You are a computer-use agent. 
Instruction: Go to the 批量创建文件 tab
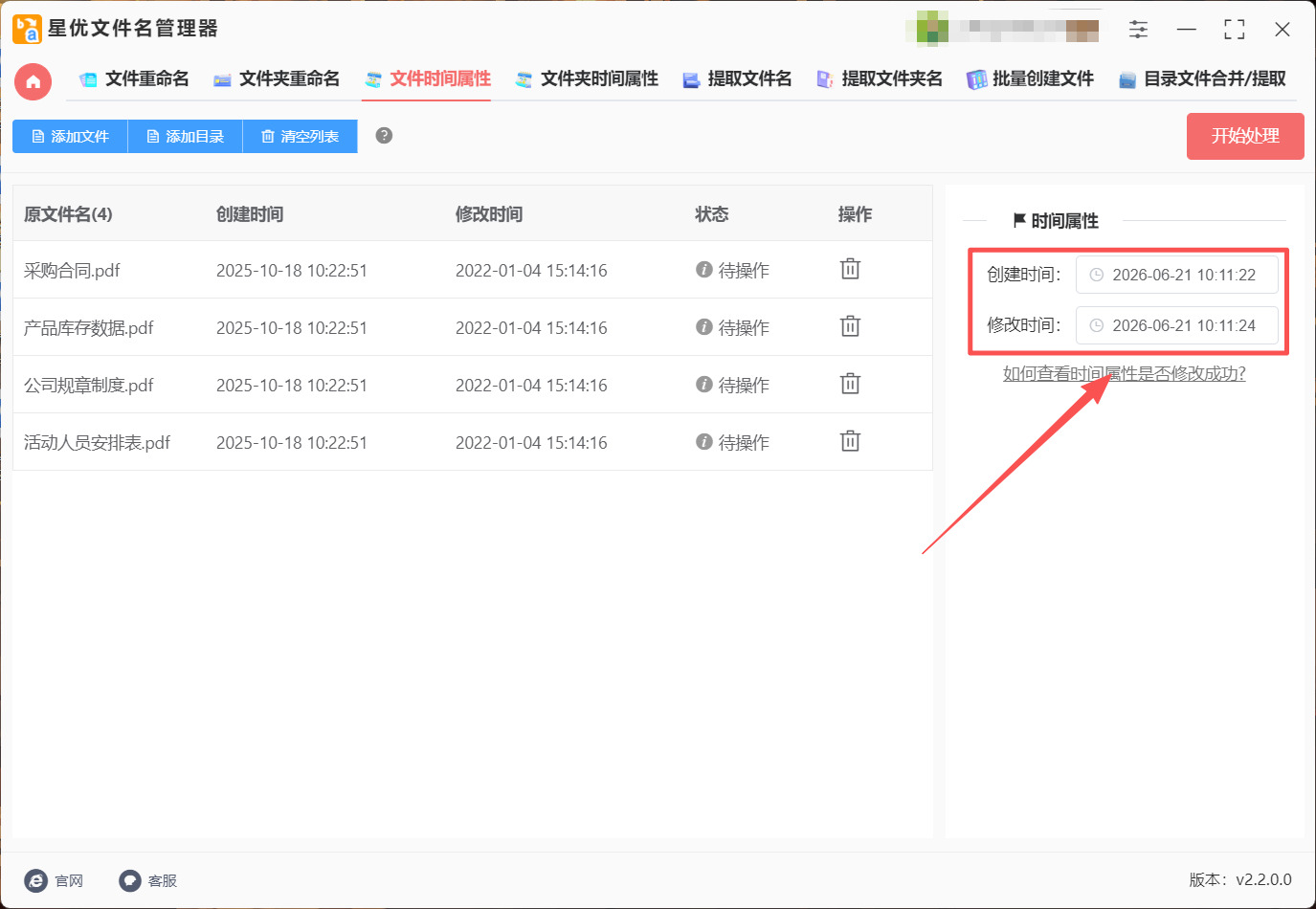(1030, 79)
